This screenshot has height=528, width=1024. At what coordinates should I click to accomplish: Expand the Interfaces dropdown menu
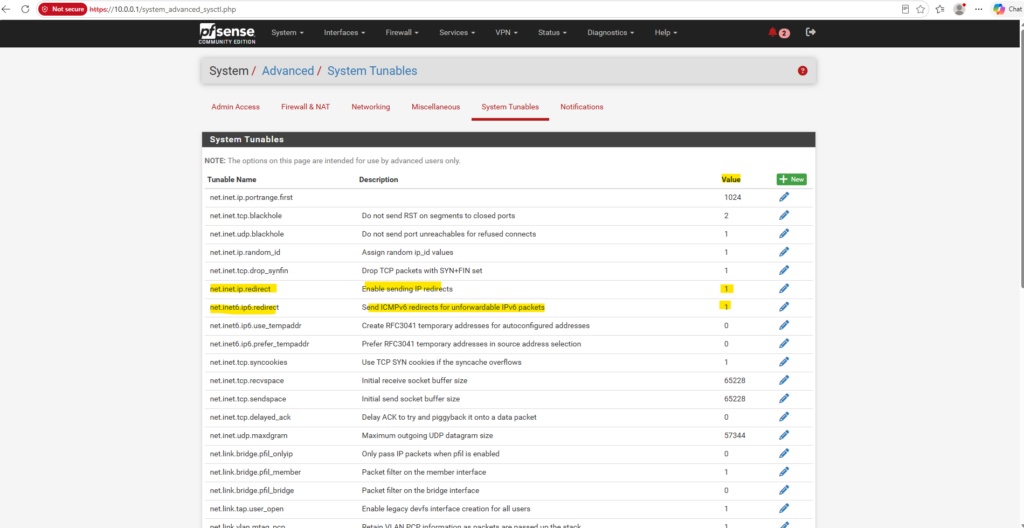tap(344, 33)
